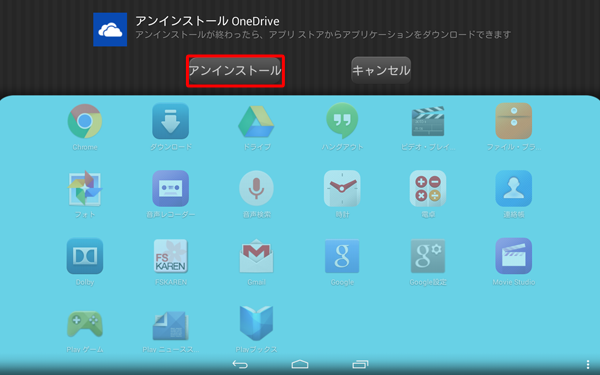Tap the OneDrive cloud icon
Viewport: 600px width, 375px height.
(110, 30)
